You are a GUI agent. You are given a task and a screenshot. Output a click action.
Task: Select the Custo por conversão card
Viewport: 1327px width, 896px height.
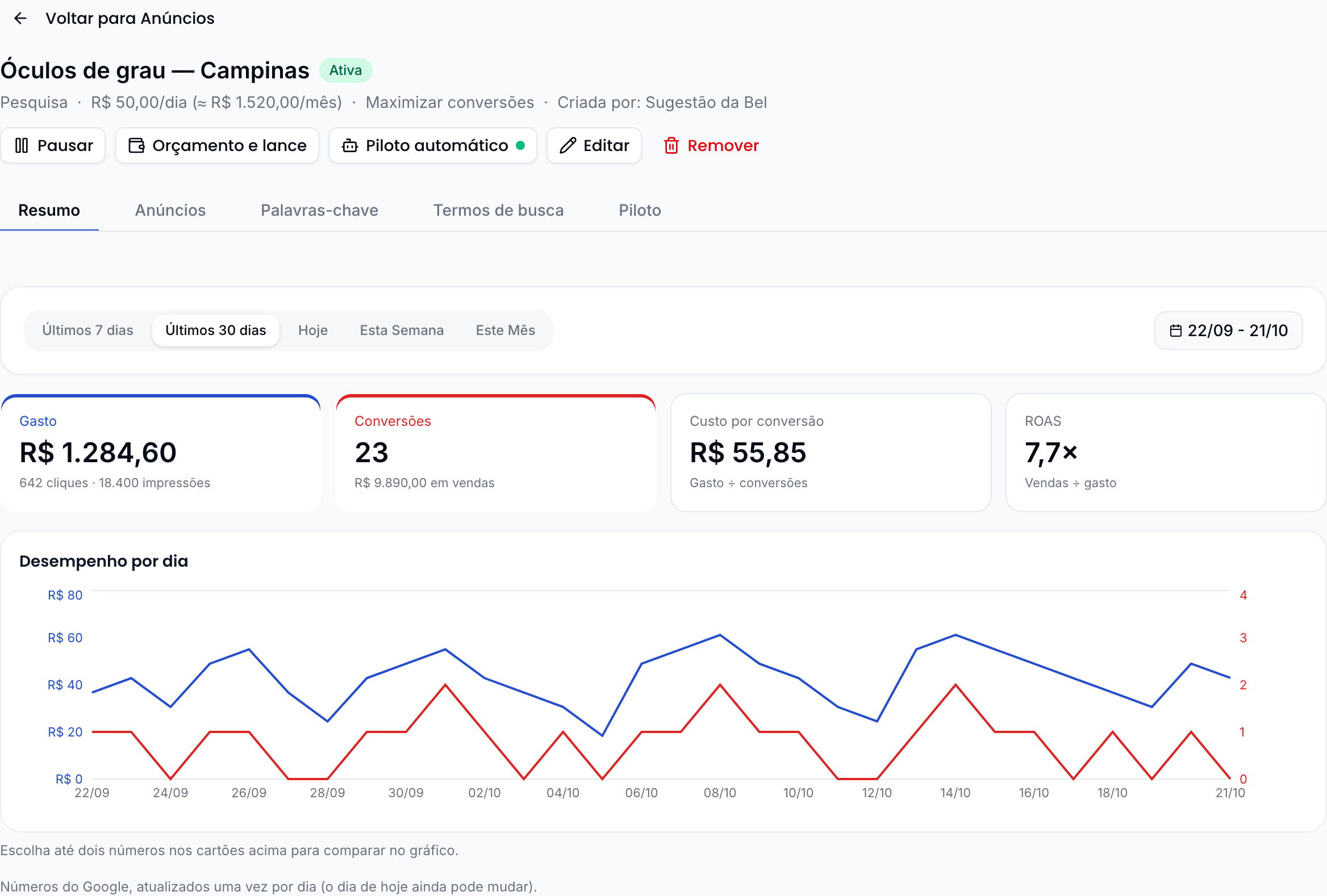click(x=831, y=453)
